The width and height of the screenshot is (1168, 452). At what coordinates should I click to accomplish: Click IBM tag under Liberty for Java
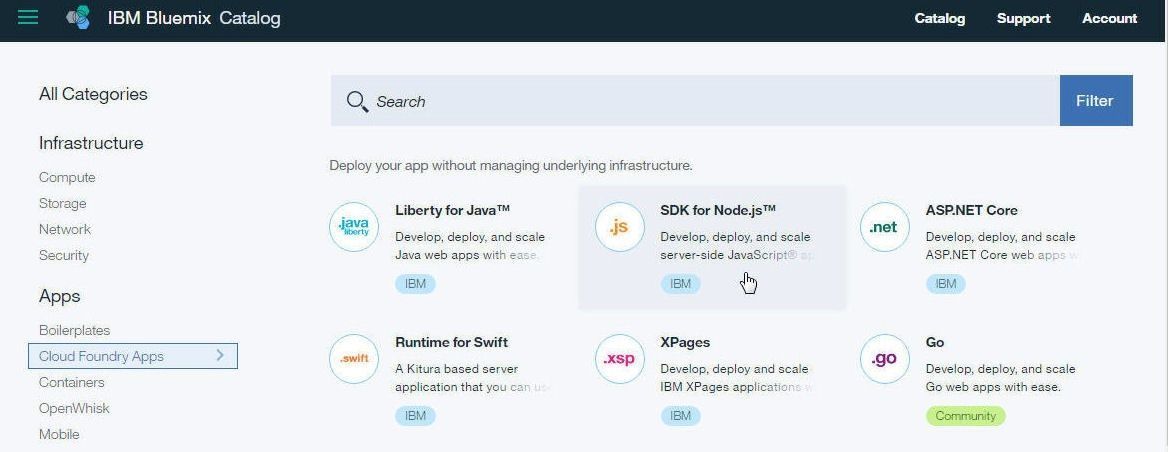pos(415,284)
